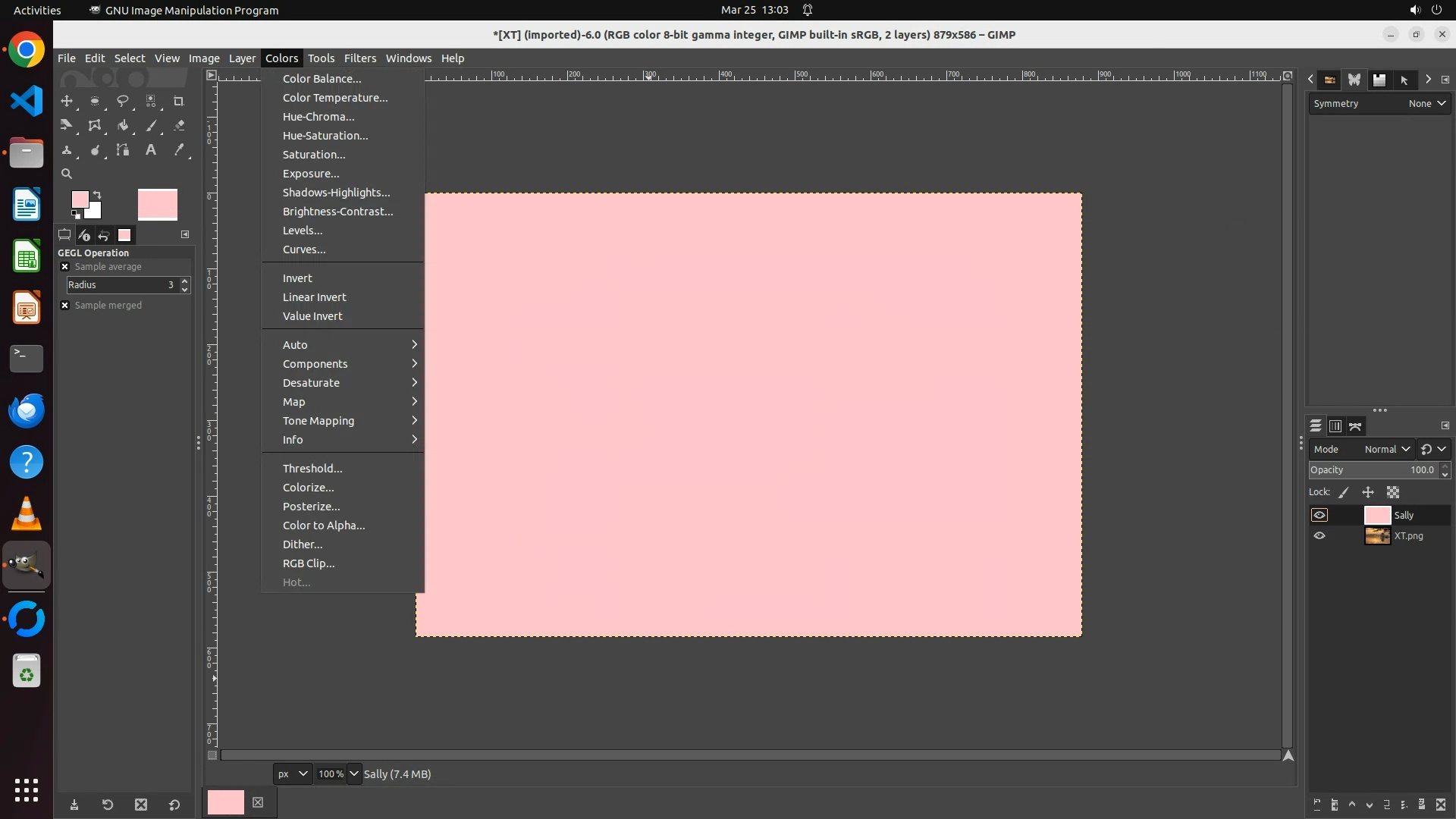Hide the Sally layer
This screenshot has height=819, width=1456.
[x=1319, y=515]
